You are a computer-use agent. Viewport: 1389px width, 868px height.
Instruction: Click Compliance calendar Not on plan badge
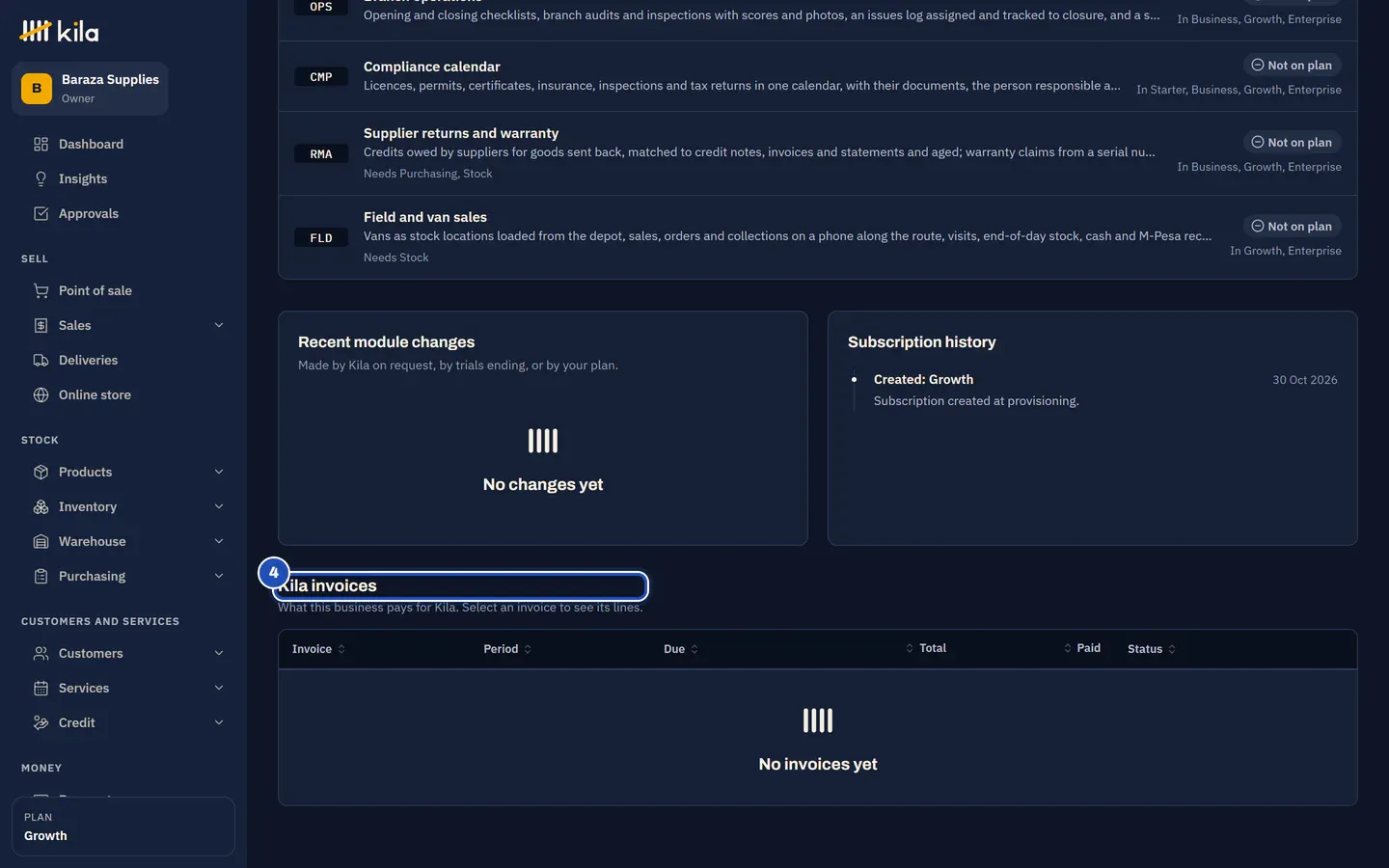pos(1292,66)
